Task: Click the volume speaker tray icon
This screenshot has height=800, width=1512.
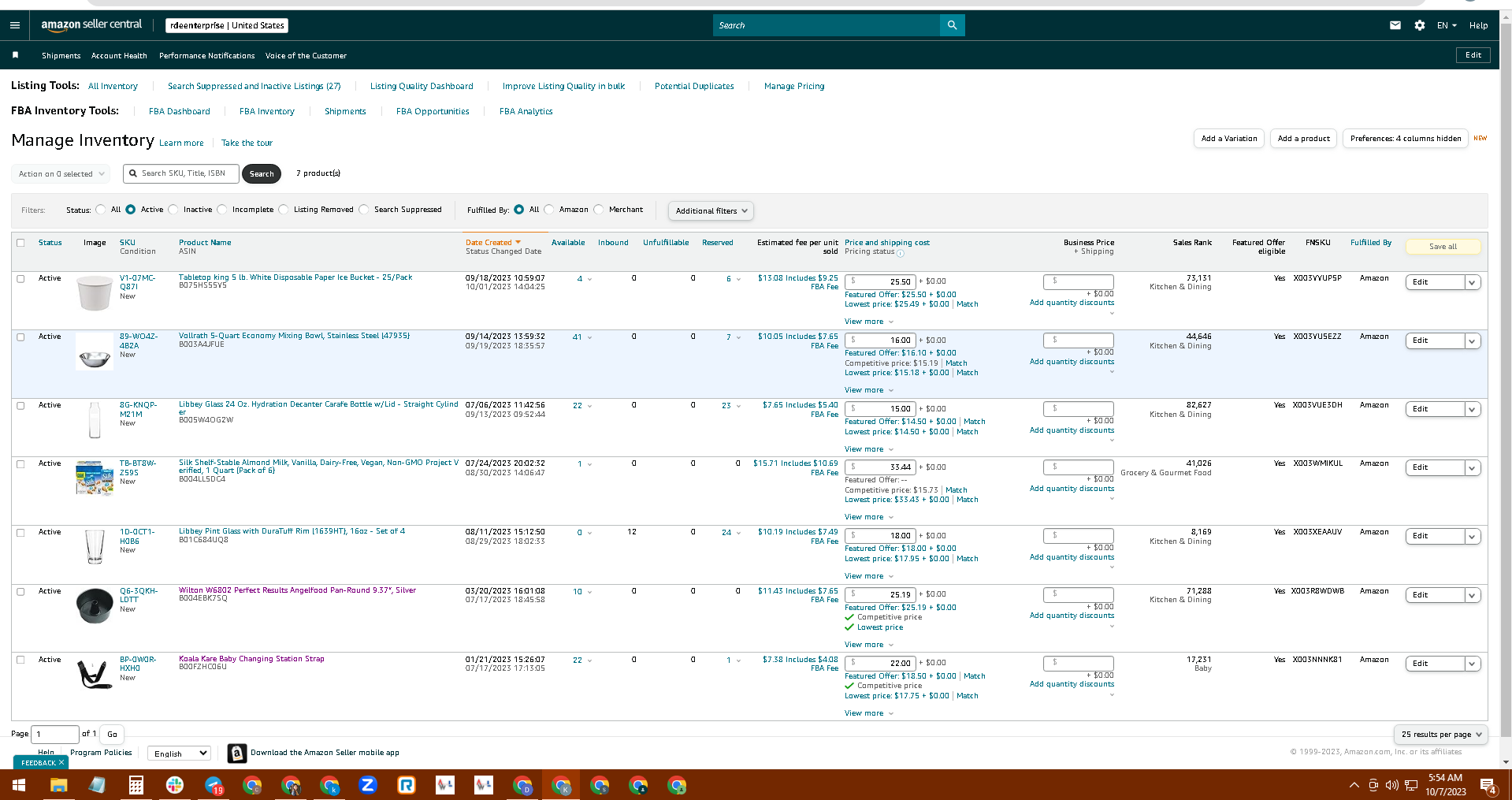Action: tap(1392, 785)
